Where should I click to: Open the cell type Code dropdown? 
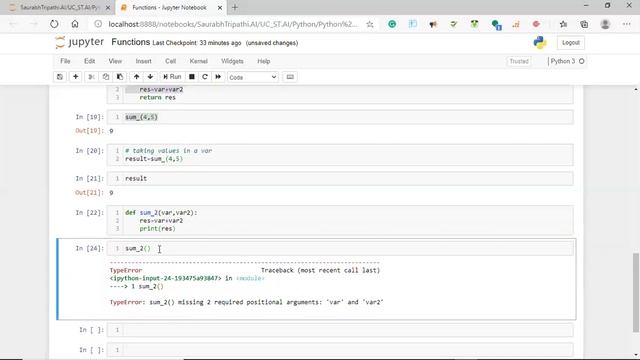tap(253, 77)
